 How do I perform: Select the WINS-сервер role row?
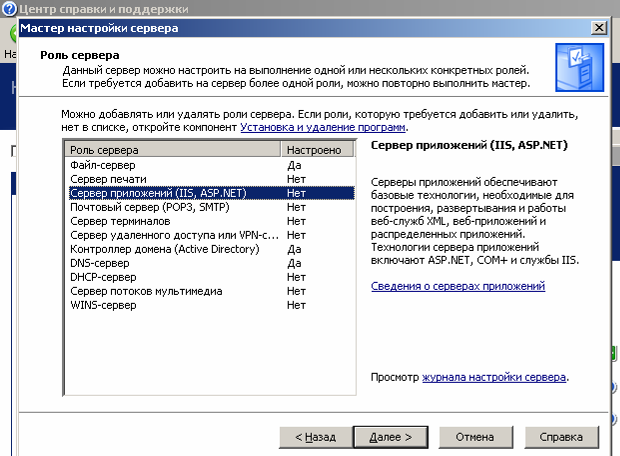(212, 305)
